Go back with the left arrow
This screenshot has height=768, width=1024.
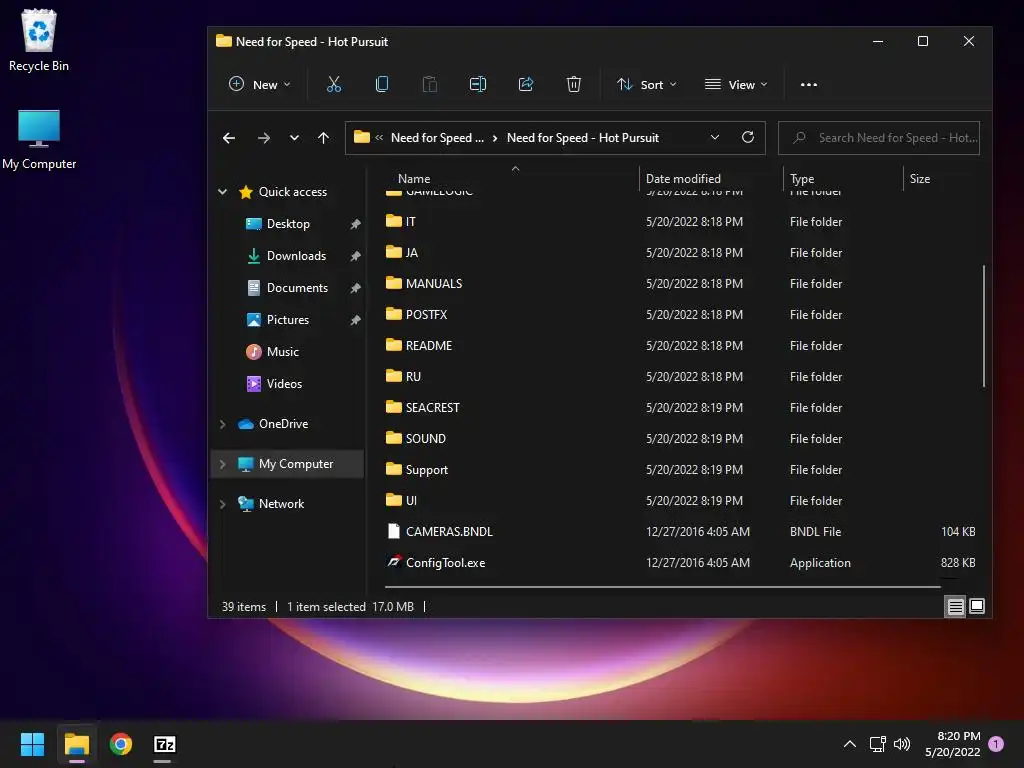[x=229, y=138]
